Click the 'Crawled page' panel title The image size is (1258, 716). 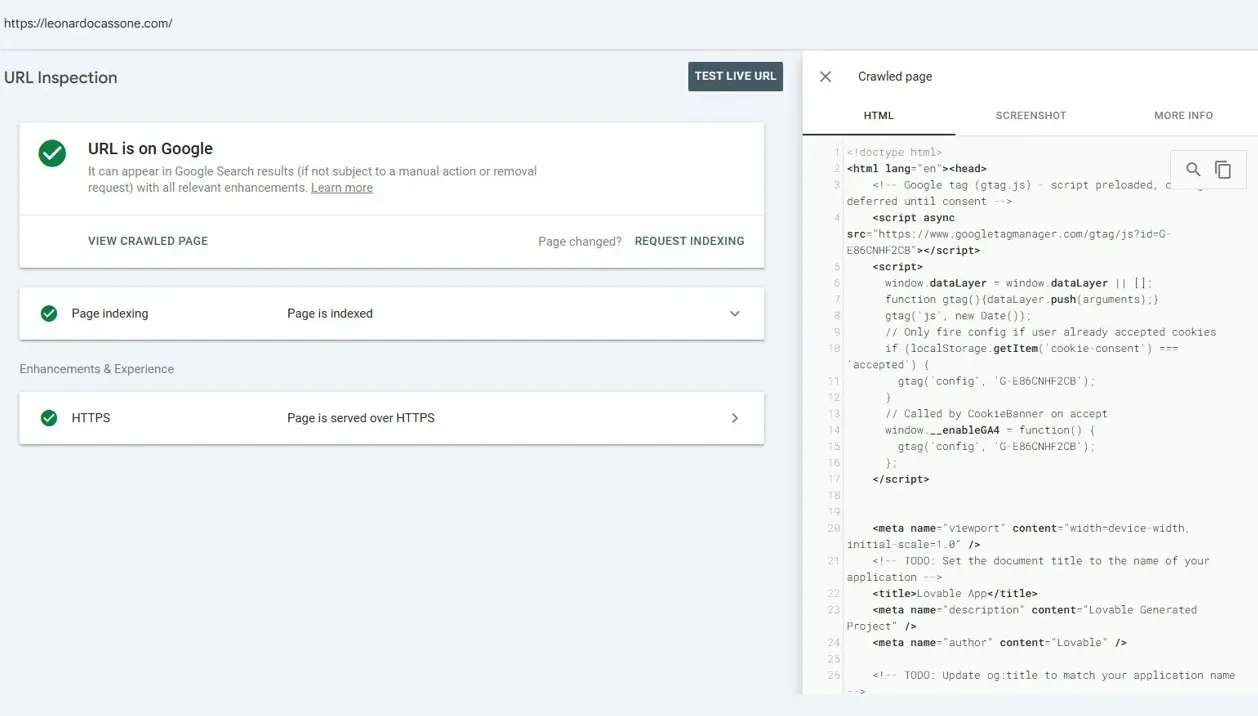click(895, 77)
